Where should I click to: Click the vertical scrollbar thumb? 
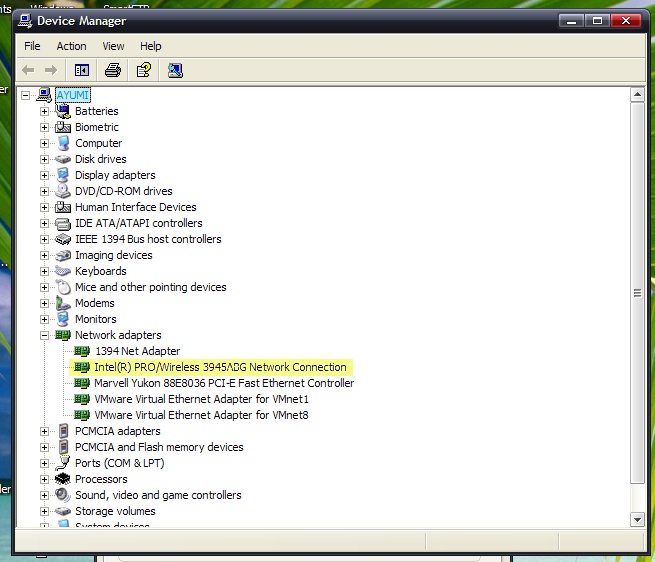tap(637, 293)
